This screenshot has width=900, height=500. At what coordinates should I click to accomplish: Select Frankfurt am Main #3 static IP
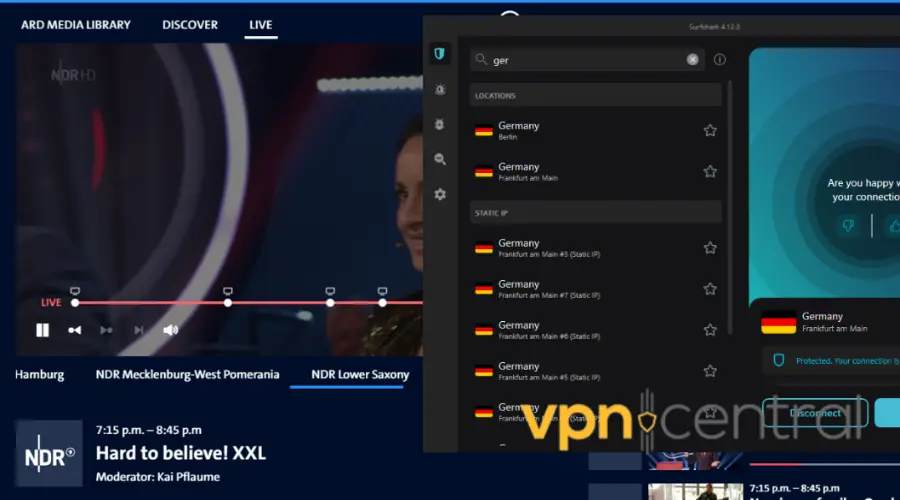[595, 248]
